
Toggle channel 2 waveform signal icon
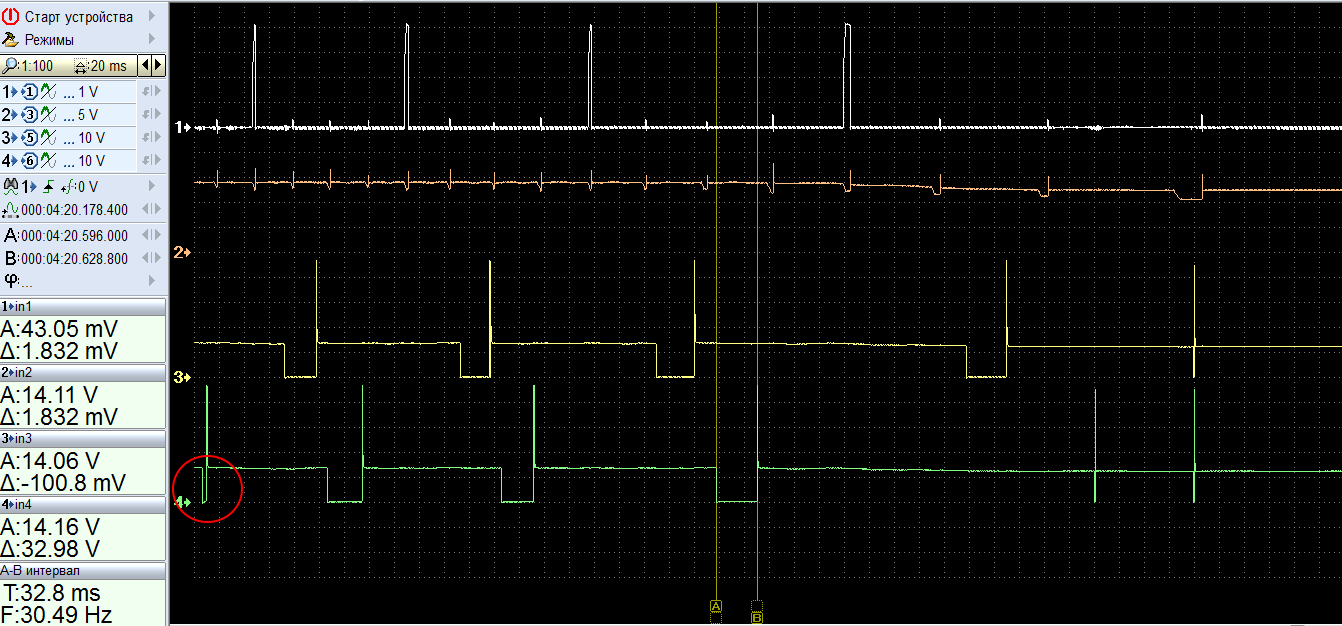tap(46, 115)
